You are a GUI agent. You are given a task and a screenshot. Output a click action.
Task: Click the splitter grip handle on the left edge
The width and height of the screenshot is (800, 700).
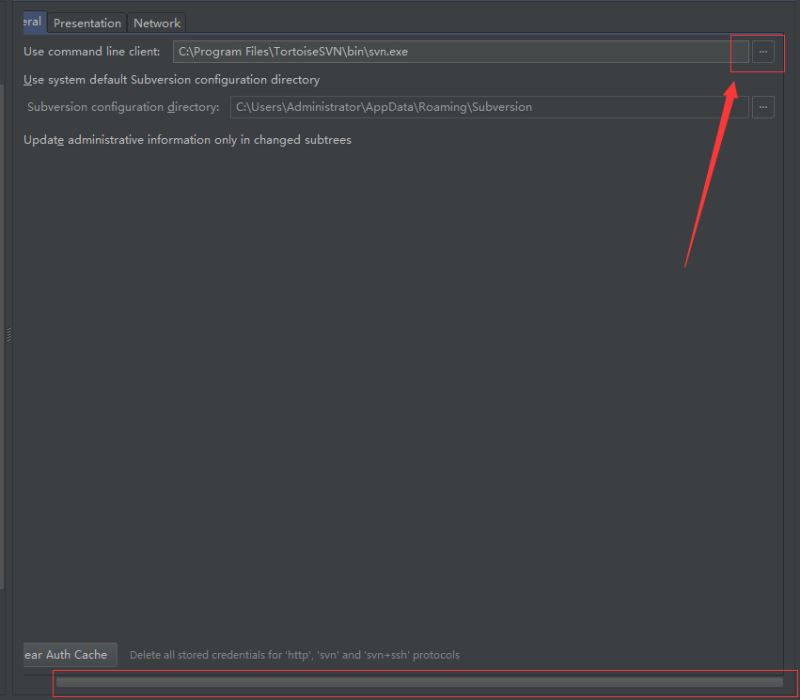8,335
